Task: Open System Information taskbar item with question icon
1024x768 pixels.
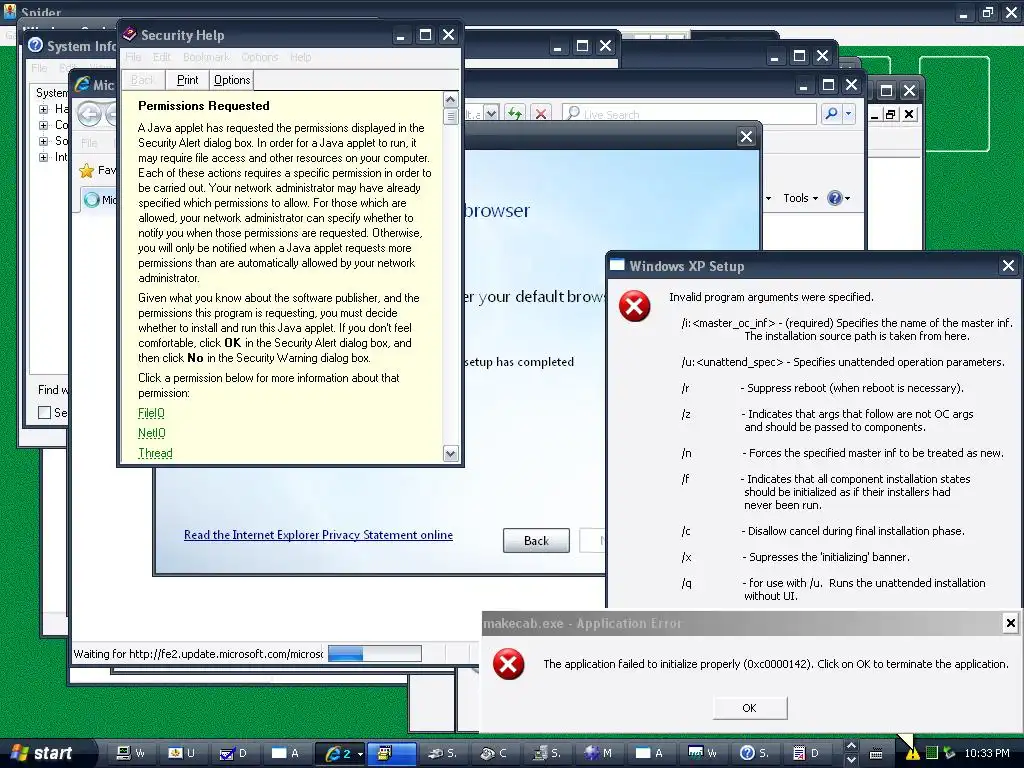Action: [754, 753]
